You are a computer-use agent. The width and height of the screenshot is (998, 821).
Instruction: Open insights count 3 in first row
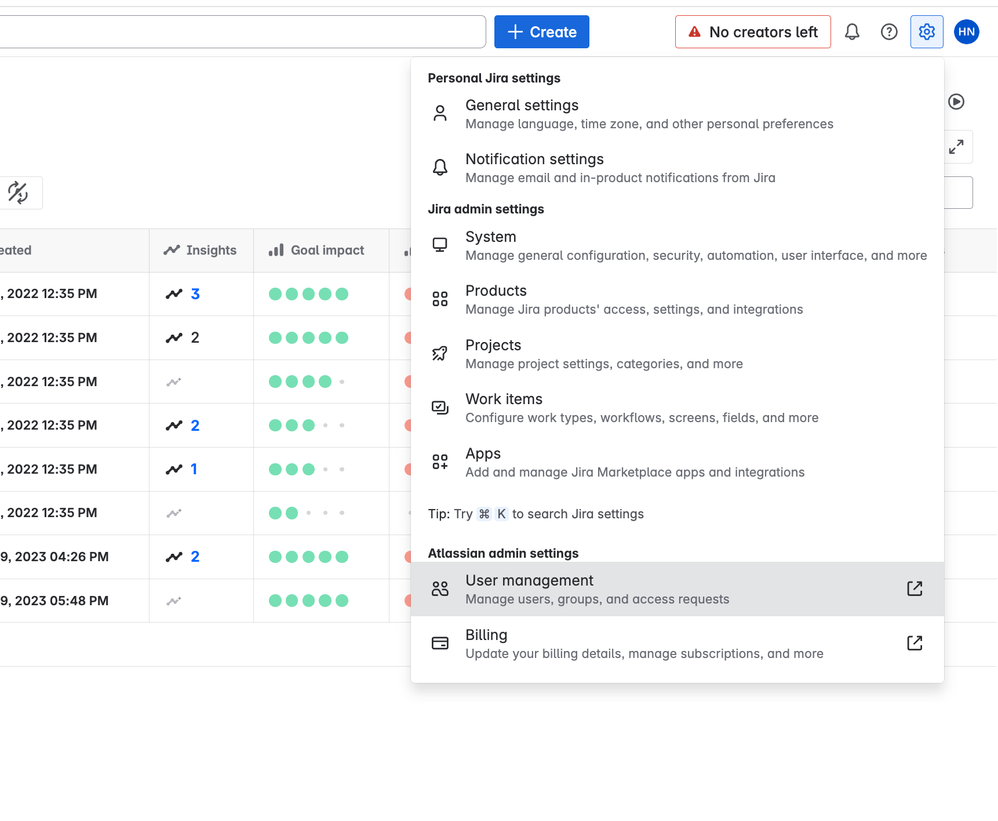tap(195, 294)
